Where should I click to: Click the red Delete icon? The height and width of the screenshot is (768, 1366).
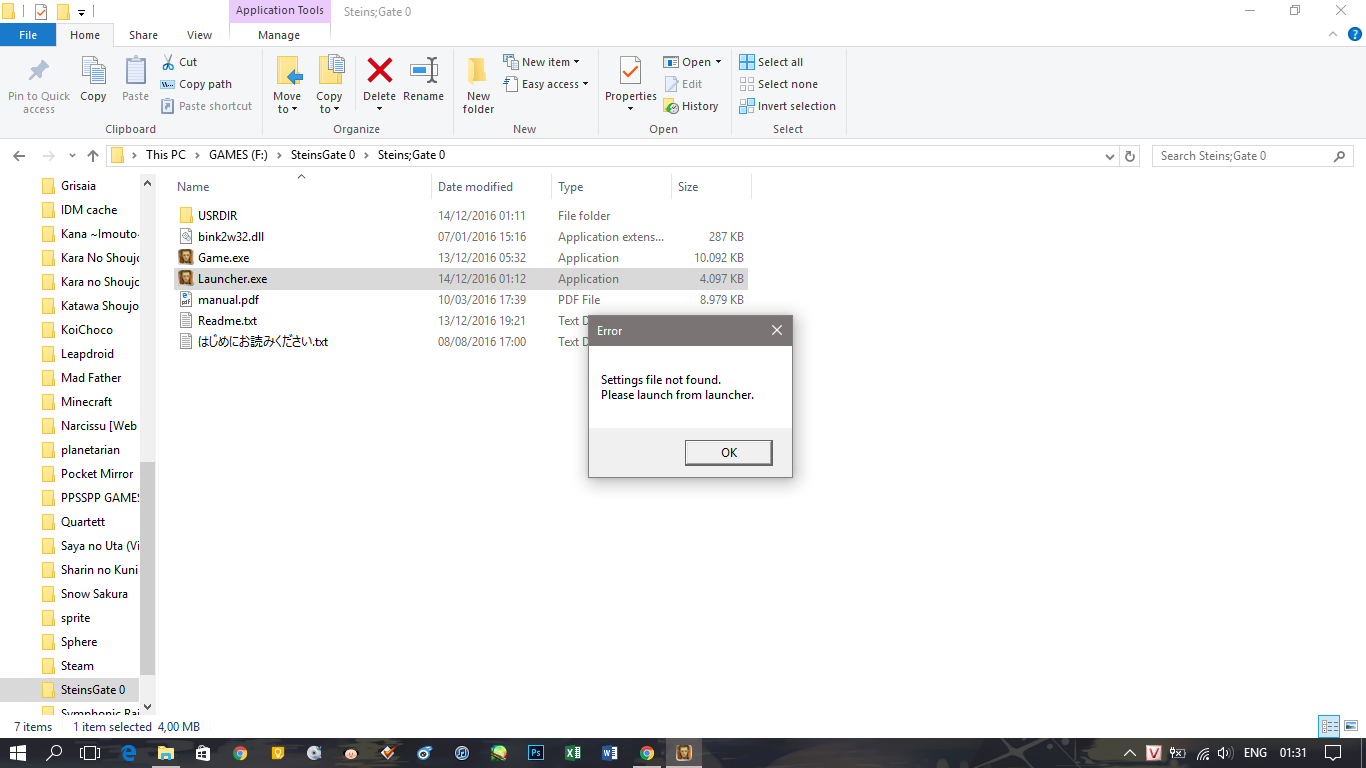(379, 71)
